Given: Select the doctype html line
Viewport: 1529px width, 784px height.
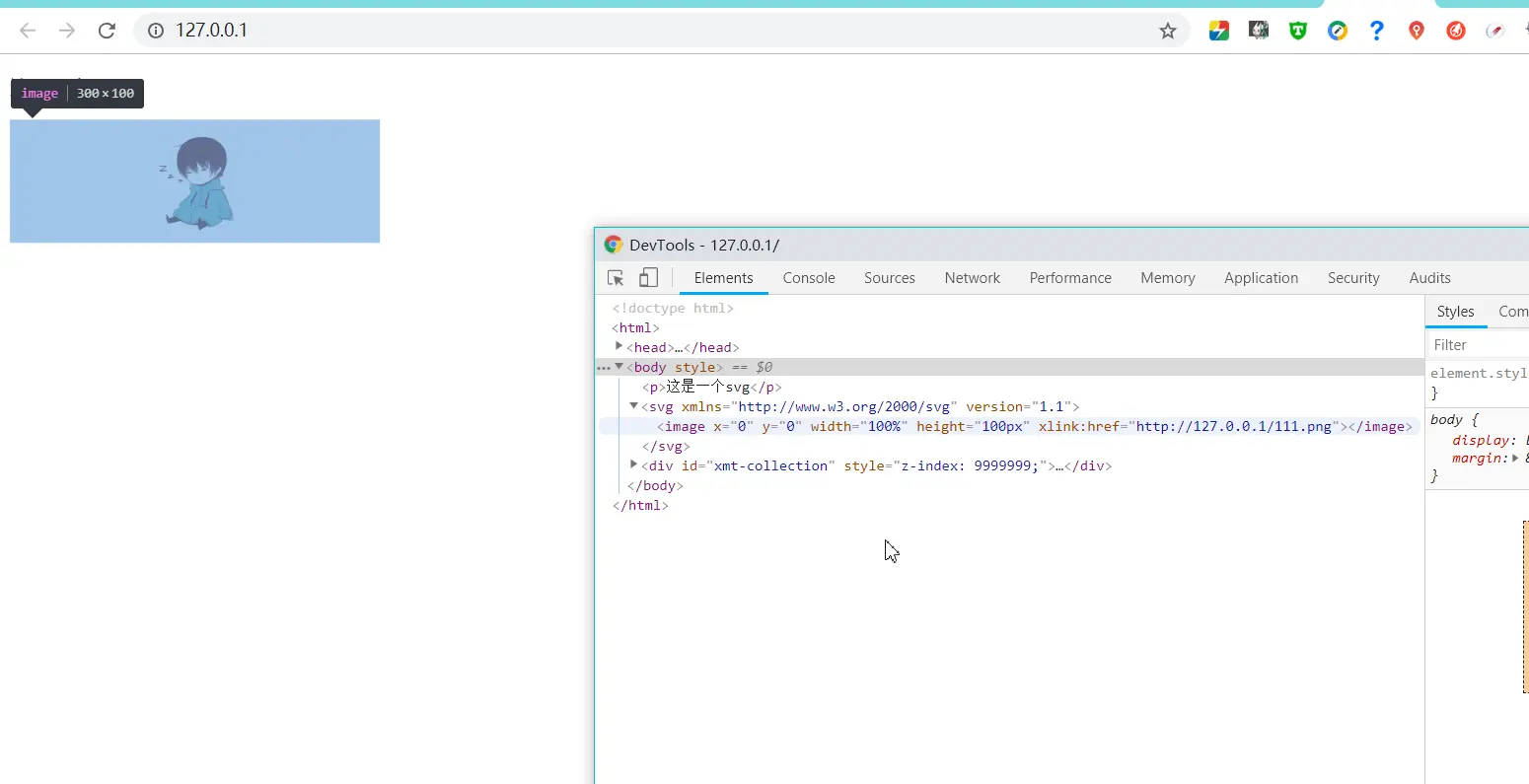Looking at the screenshot, I should (673, 308).
